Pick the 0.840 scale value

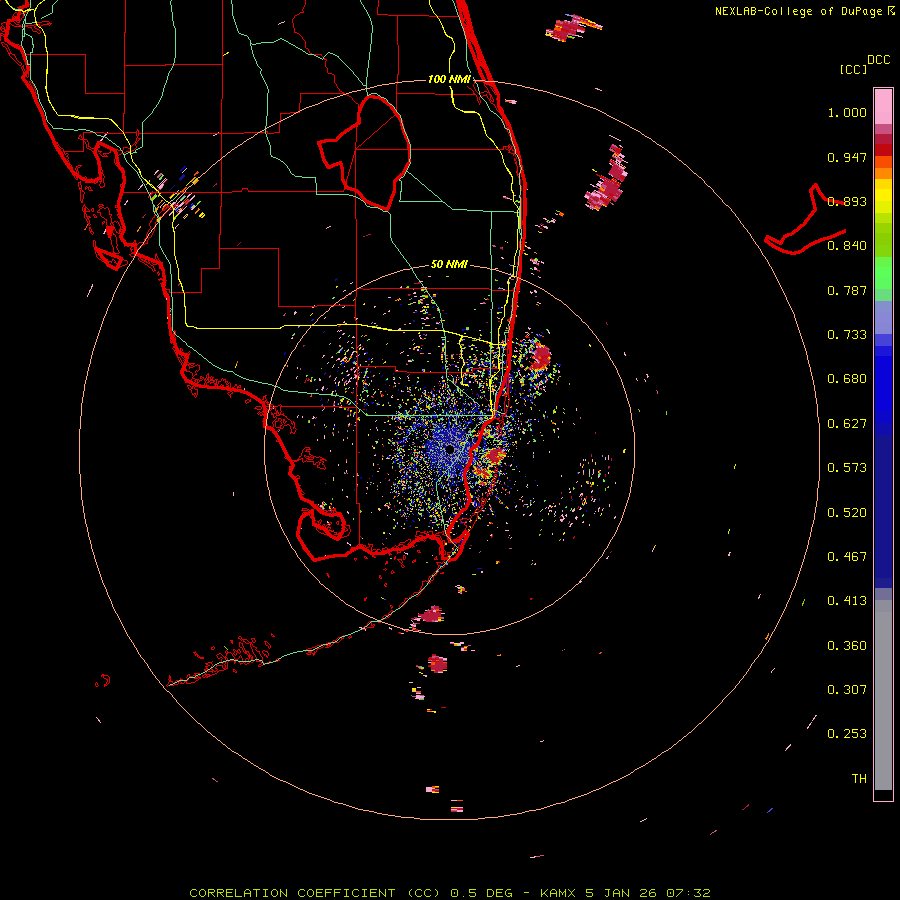click(x=847, y=246)
